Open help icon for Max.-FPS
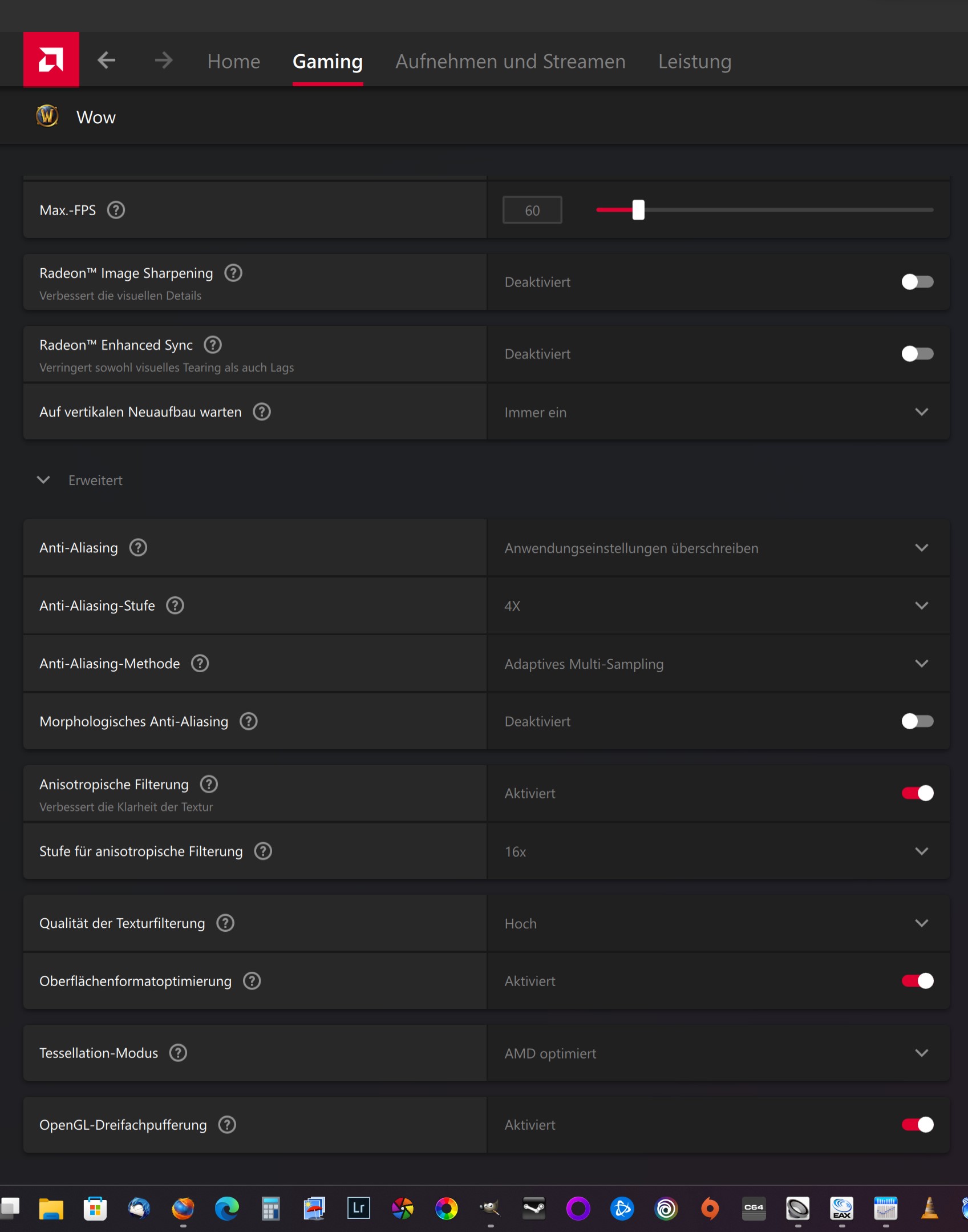The width and height of the screenshot is (968, 1232). coord(116,210)
